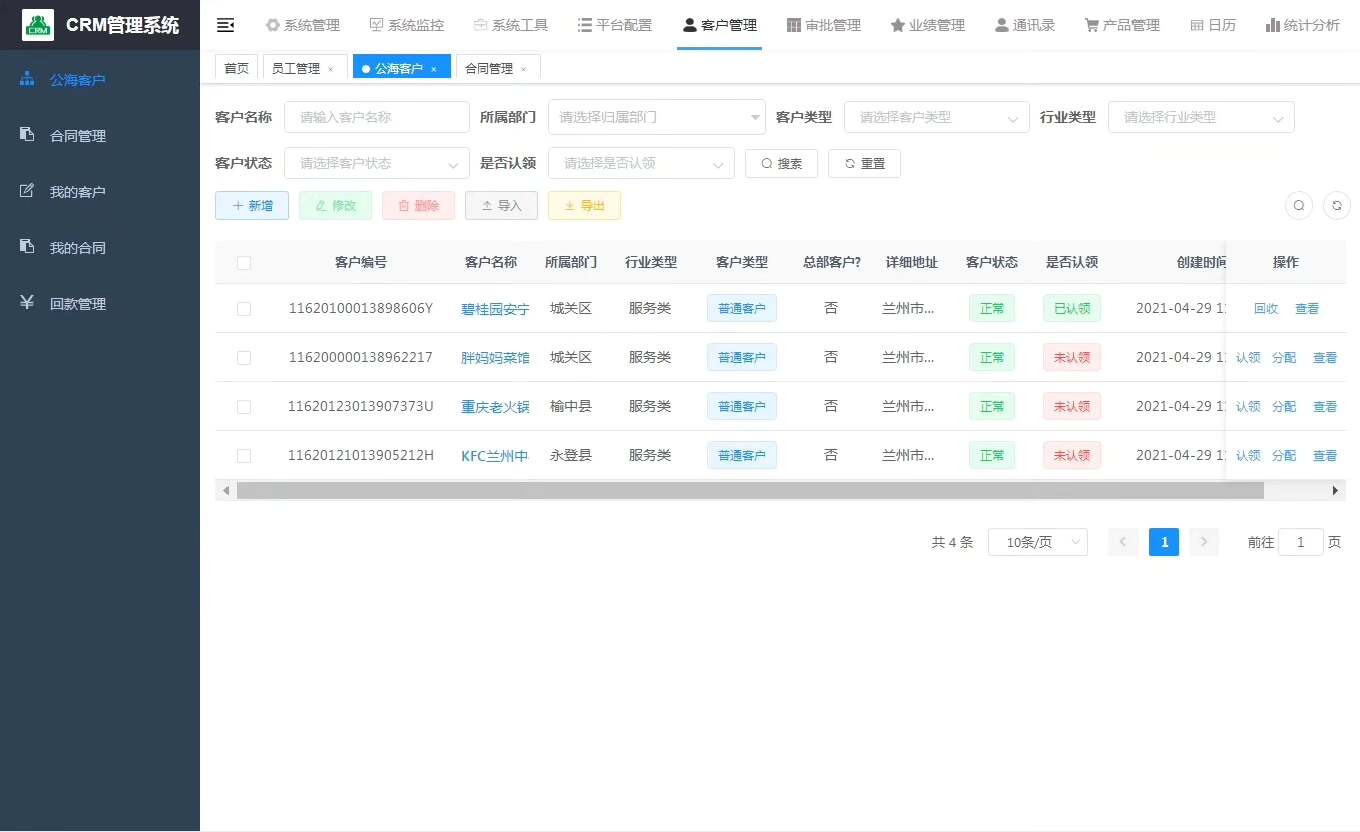Switch to the 统计分析 top menu
1360x832 pixels.
click(x=1302, y=25)
